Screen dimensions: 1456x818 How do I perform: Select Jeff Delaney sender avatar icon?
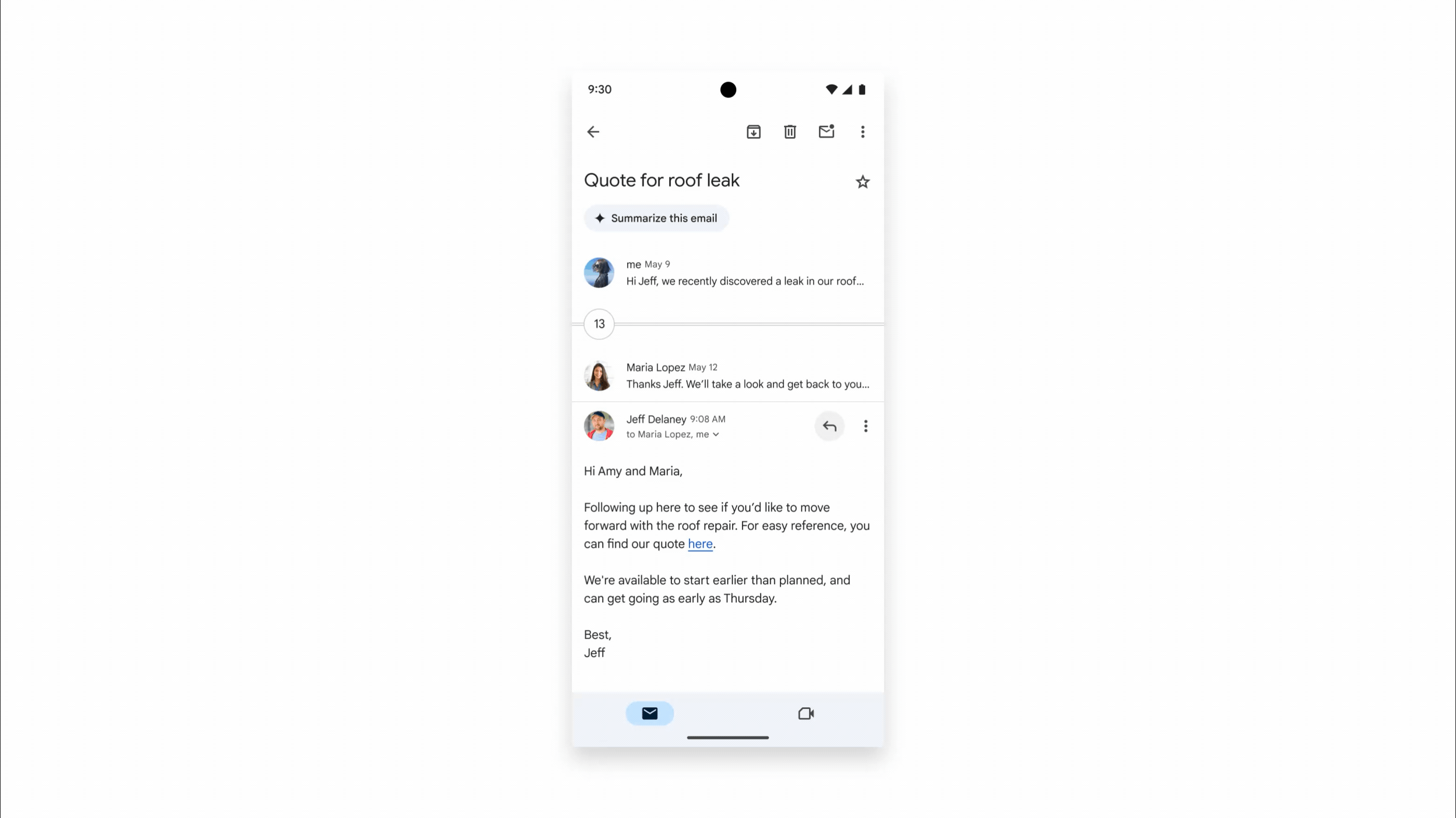(599, 426)
